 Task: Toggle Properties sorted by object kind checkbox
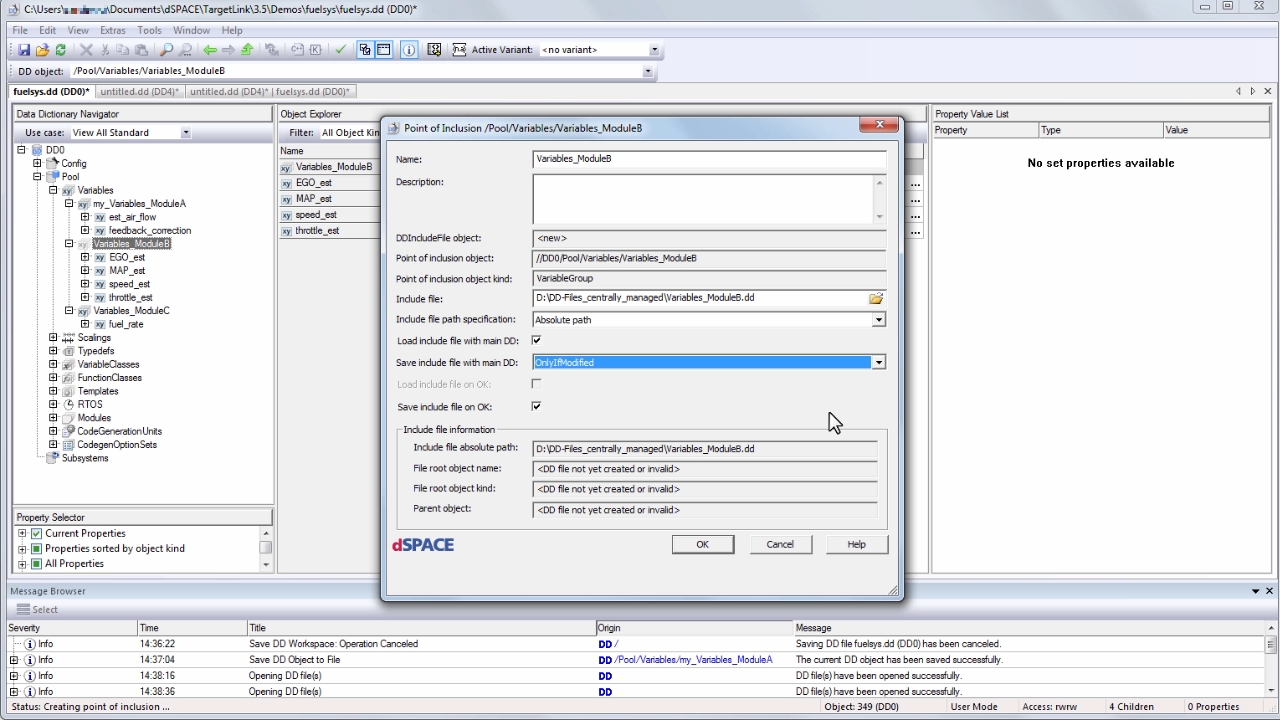pyautogui.click(x=37, y=548)
